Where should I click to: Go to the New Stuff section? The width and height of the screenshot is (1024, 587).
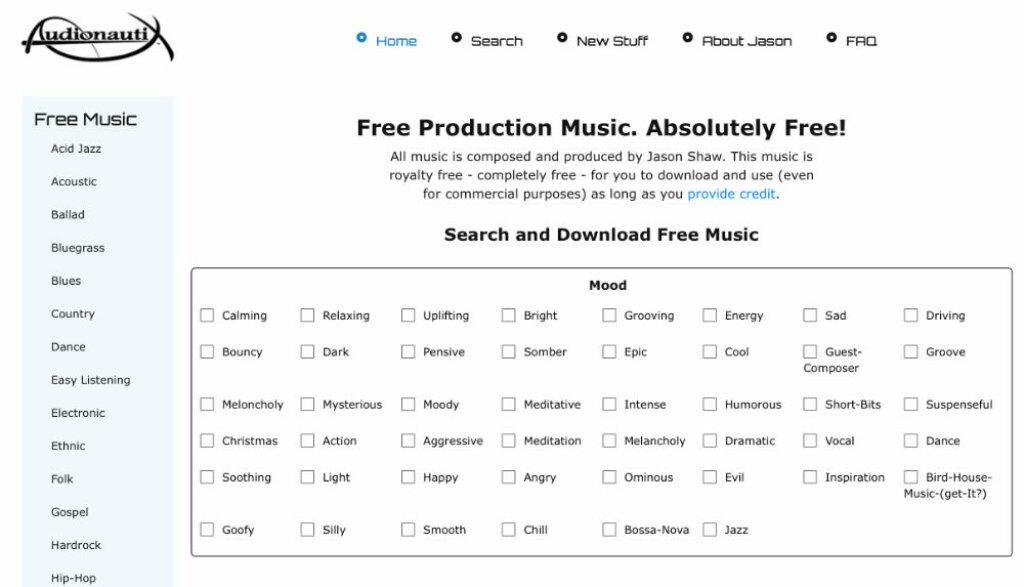[611, 41]
